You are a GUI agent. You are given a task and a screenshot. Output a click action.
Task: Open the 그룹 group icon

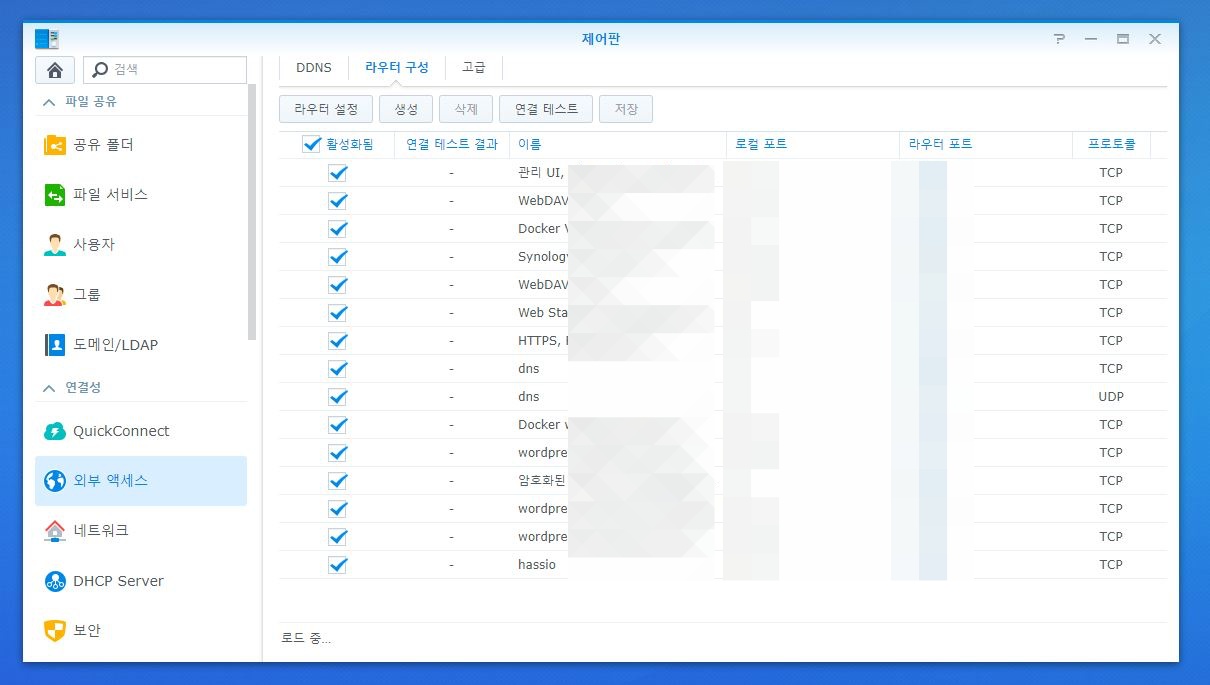(x=55, y=295)
